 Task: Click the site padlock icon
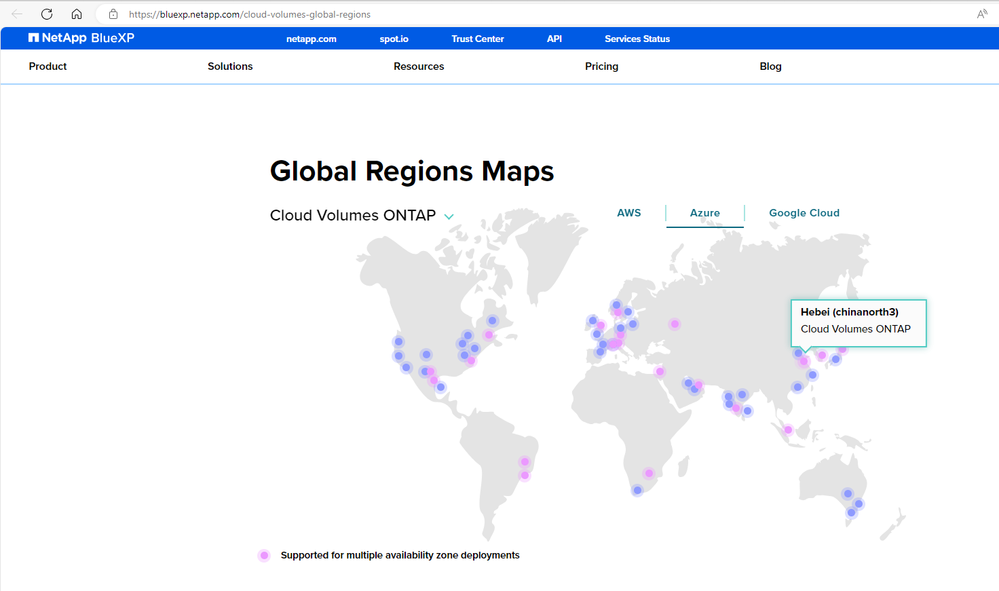[113, 15]
